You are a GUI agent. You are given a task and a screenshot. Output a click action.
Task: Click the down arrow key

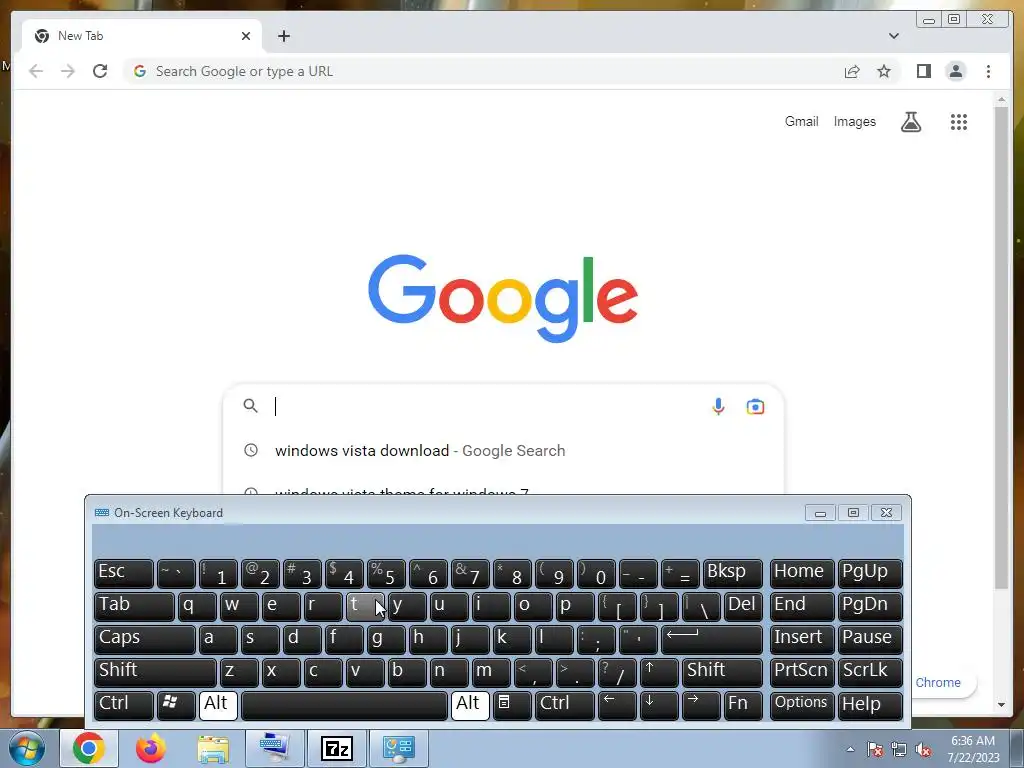(659, 705)
